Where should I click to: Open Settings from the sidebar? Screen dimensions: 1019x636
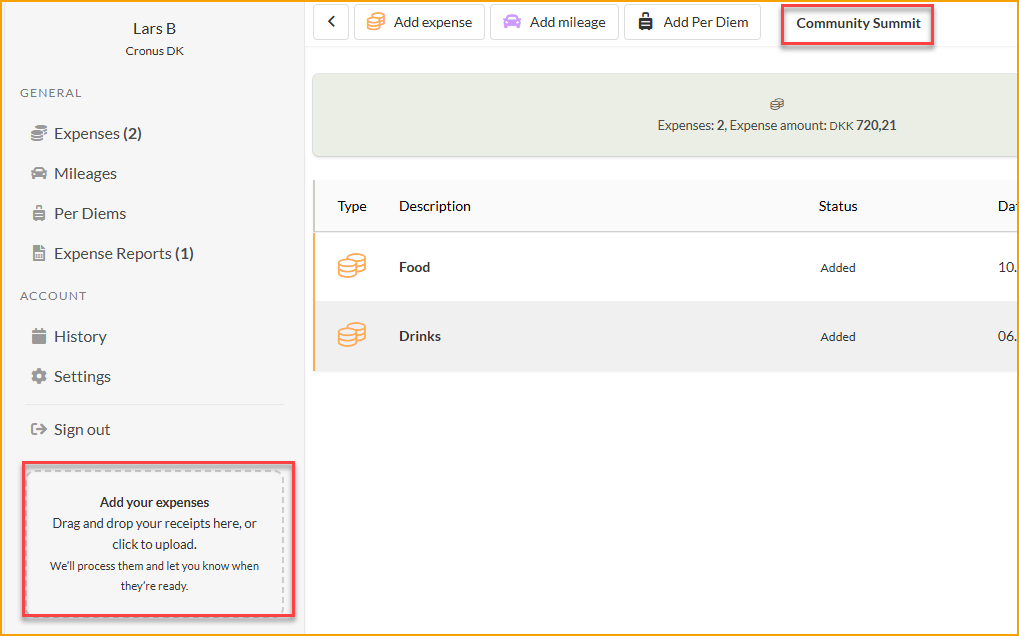pyautogui.click(x=82, y=376)
